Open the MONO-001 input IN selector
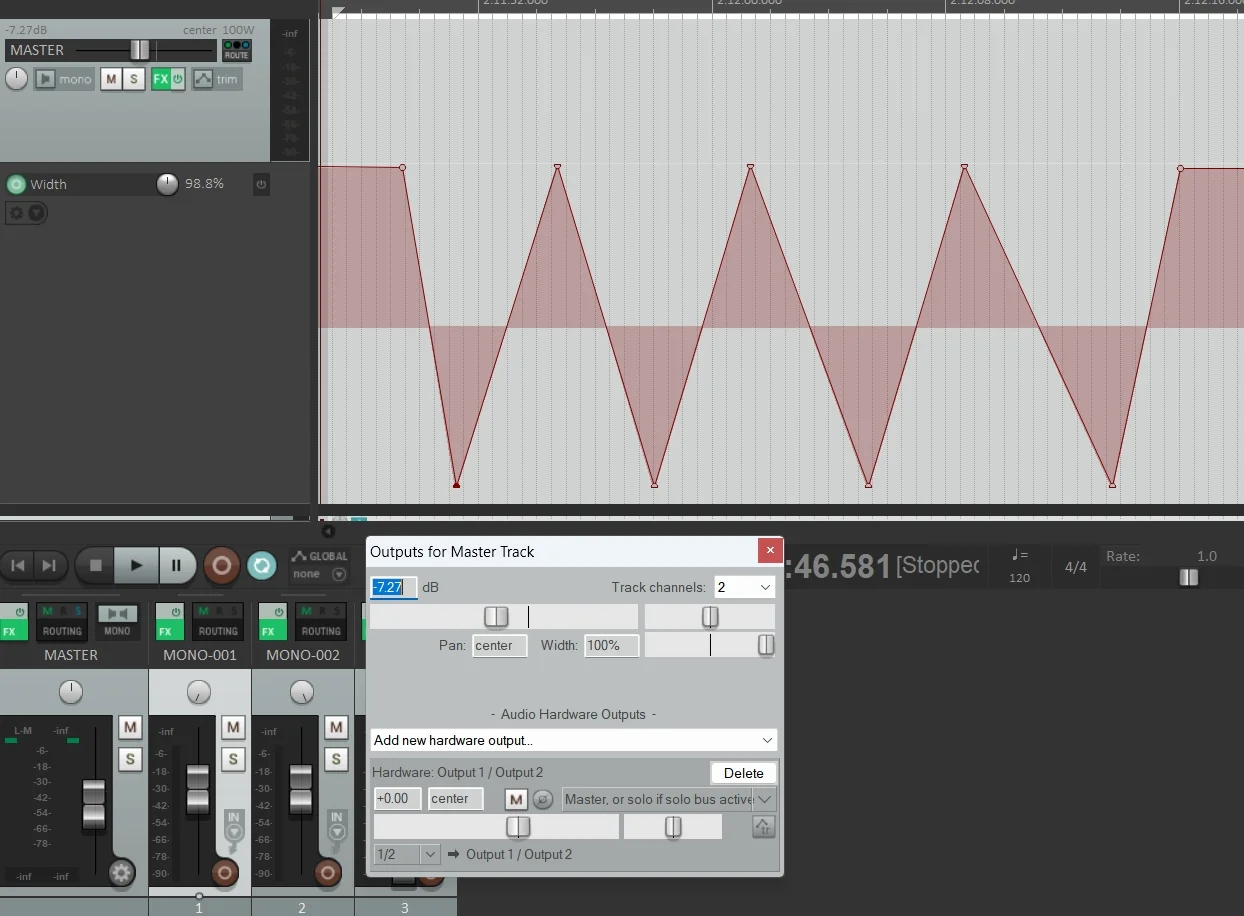This screenshot has width=1244, height=916. pos(233,825)
